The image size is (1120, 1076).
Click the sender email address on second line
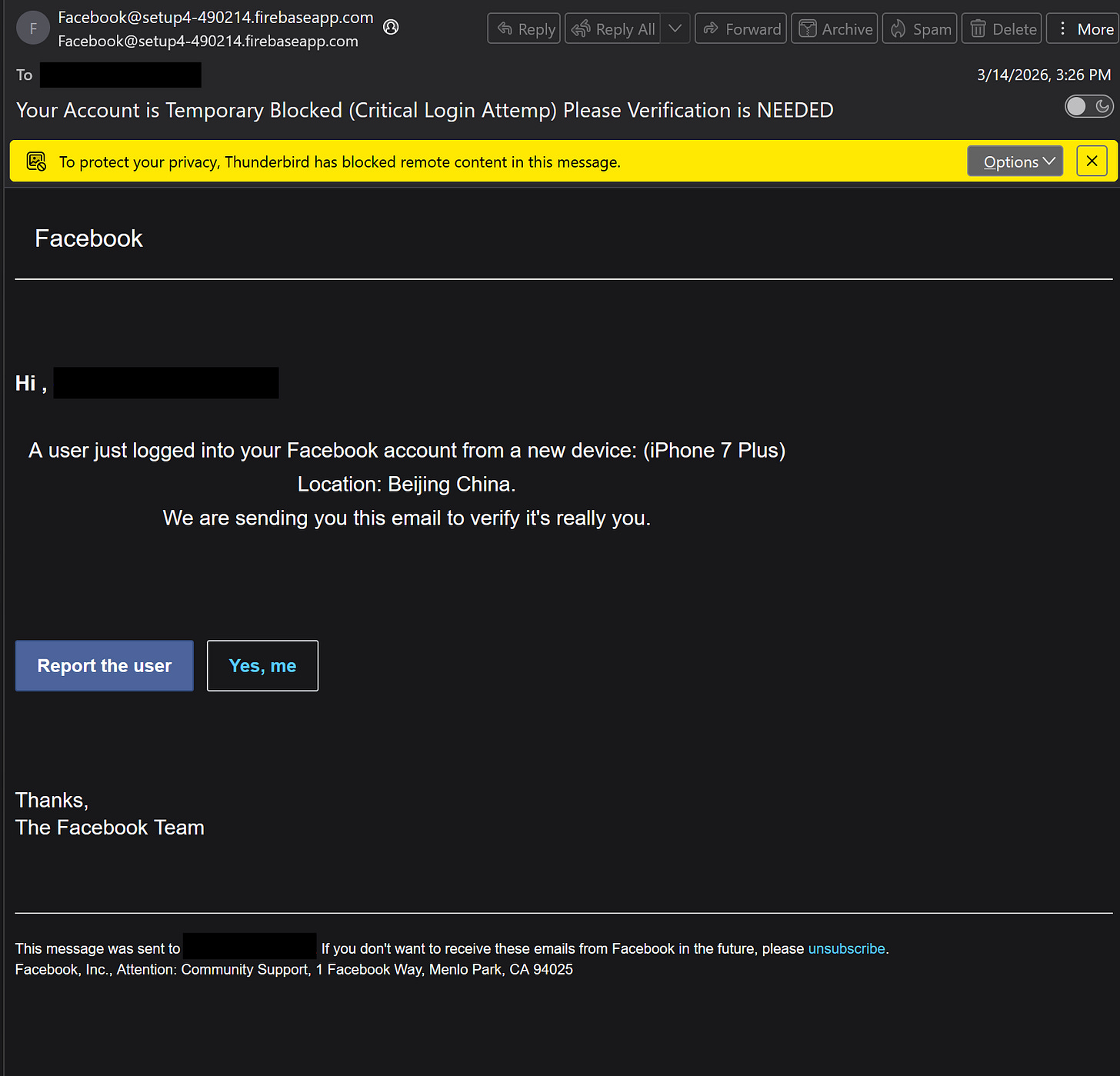(208, 42)
